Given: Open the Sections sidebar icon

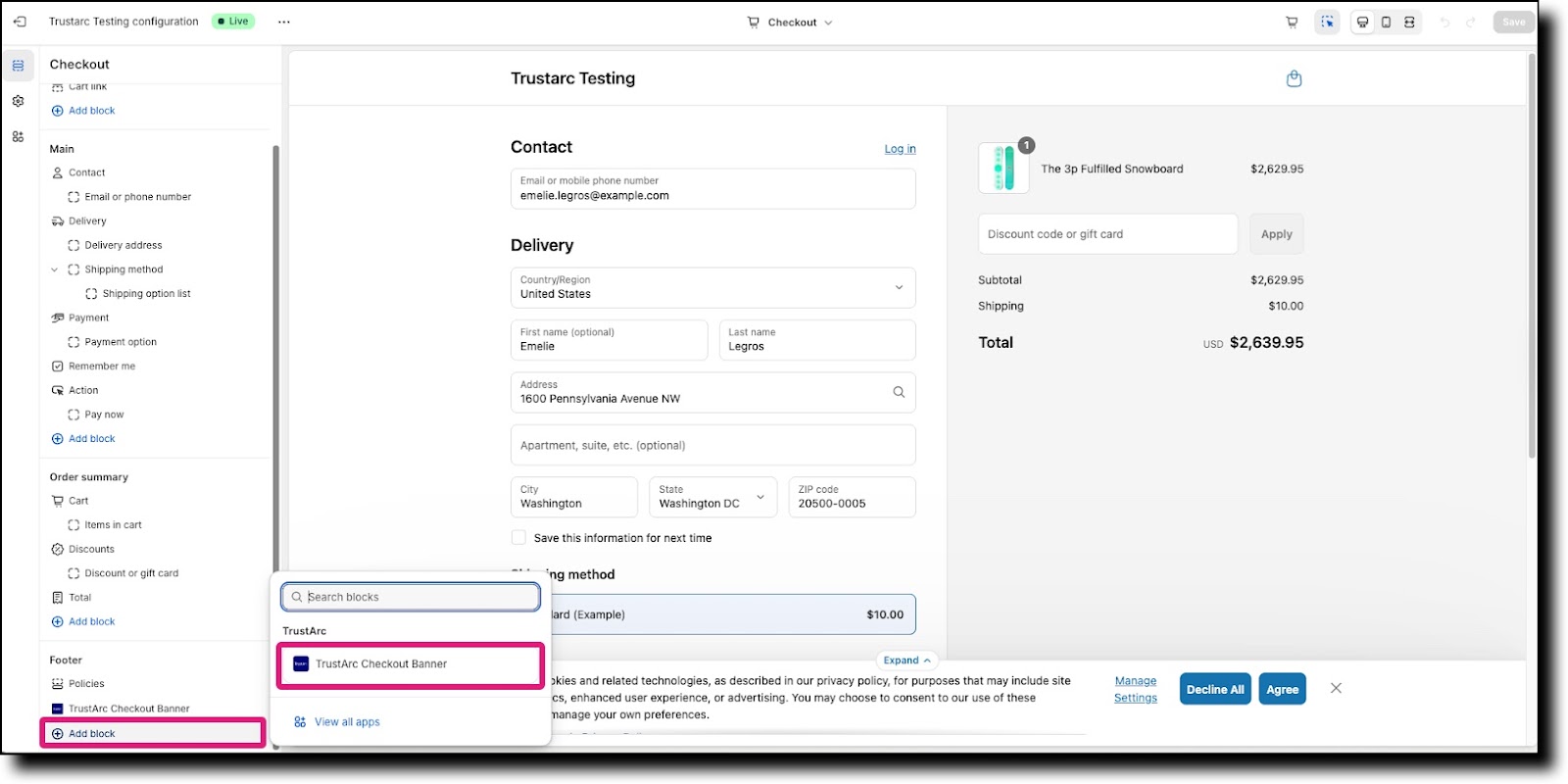Looking at the screenshot, I should pyautogui.click(x=18, y=66).
